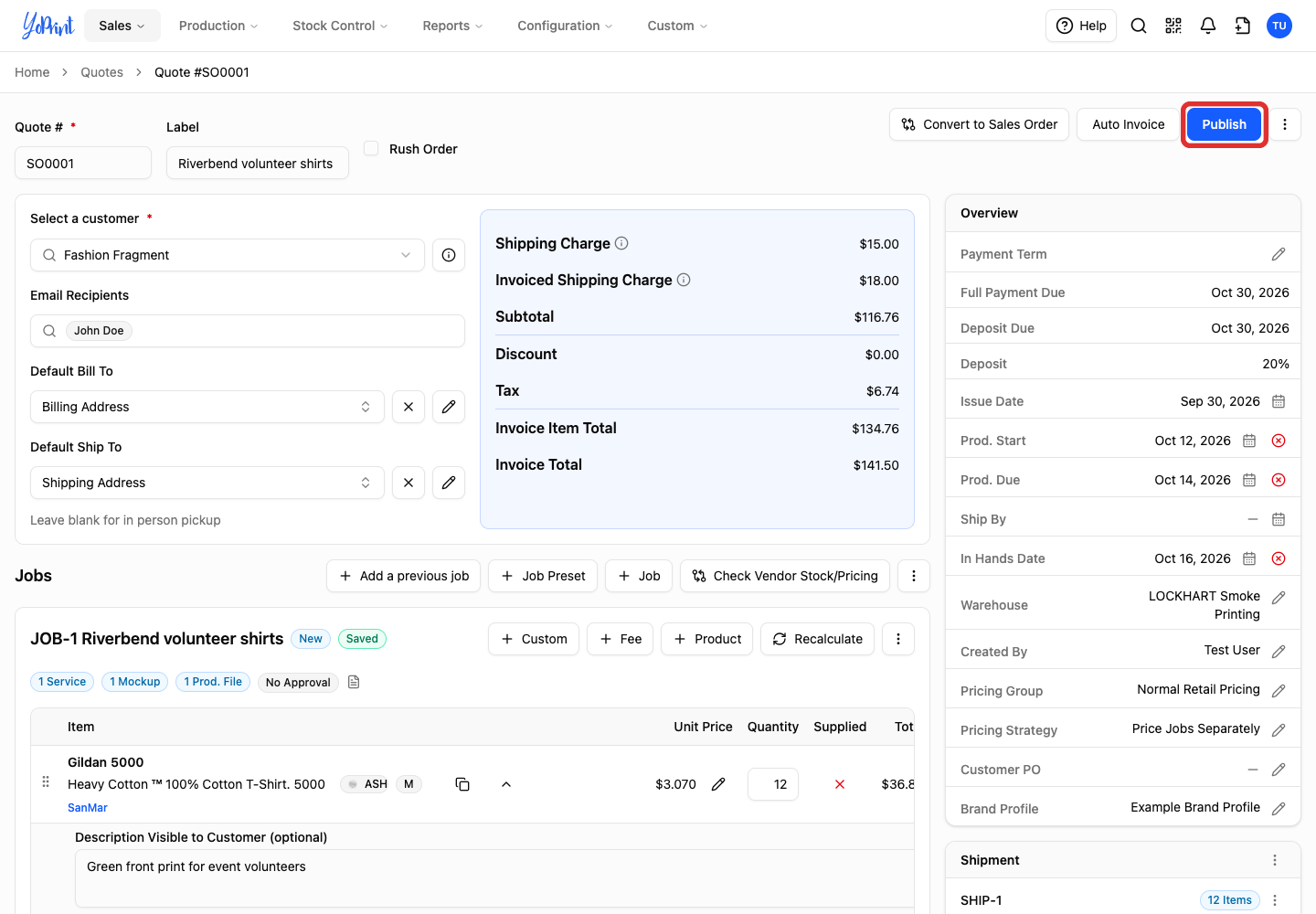Open the Reports menu
This screenshot has width=1316, height=914.
453,26
